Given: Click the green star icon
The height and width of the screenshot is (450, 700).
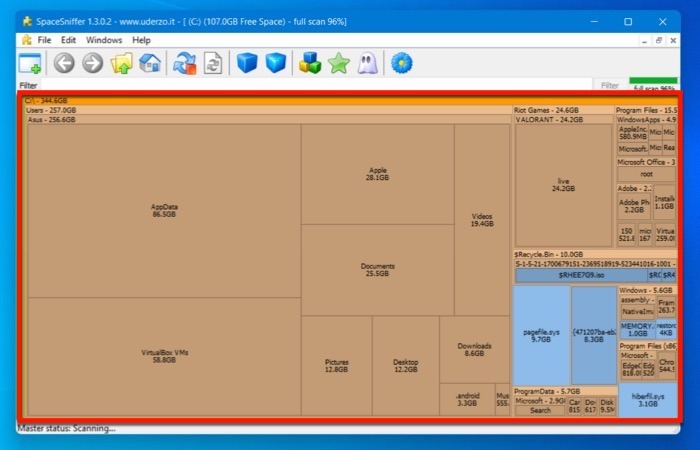Looking at the screenshot, I should pos(339,63).
